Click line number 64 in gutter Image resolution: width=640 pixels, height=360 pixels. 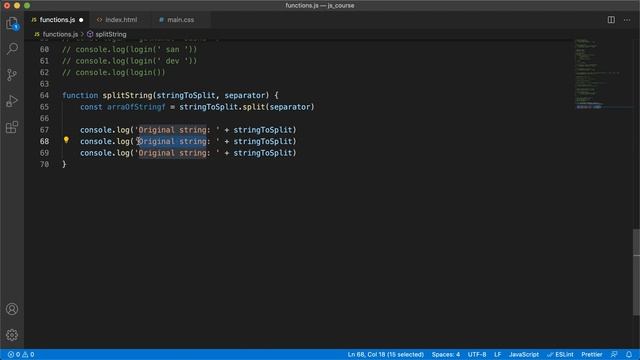point(44,95)
